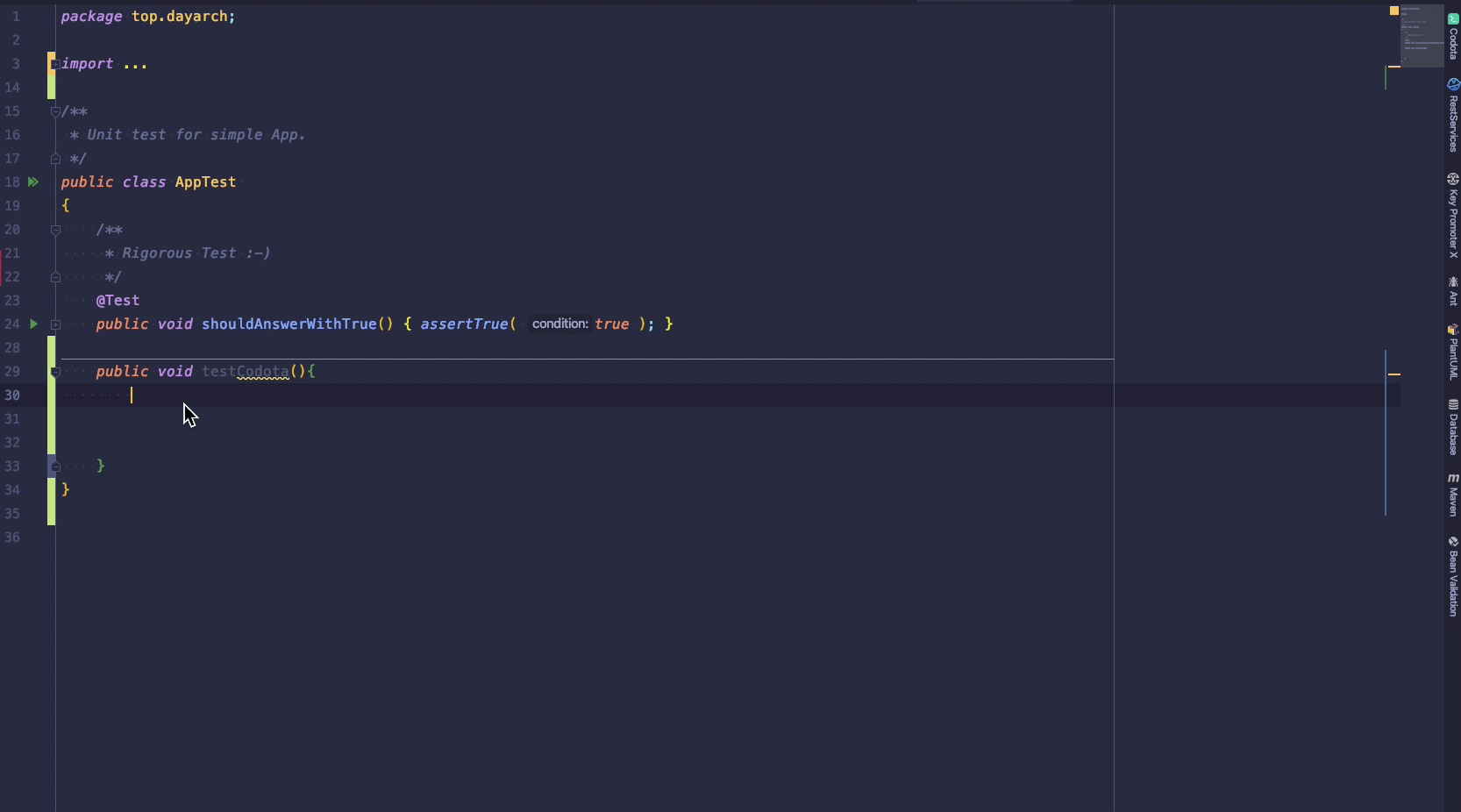The image size is (1461, 812).
Task: Open the Database tool window
Action: coord(1453,427)
